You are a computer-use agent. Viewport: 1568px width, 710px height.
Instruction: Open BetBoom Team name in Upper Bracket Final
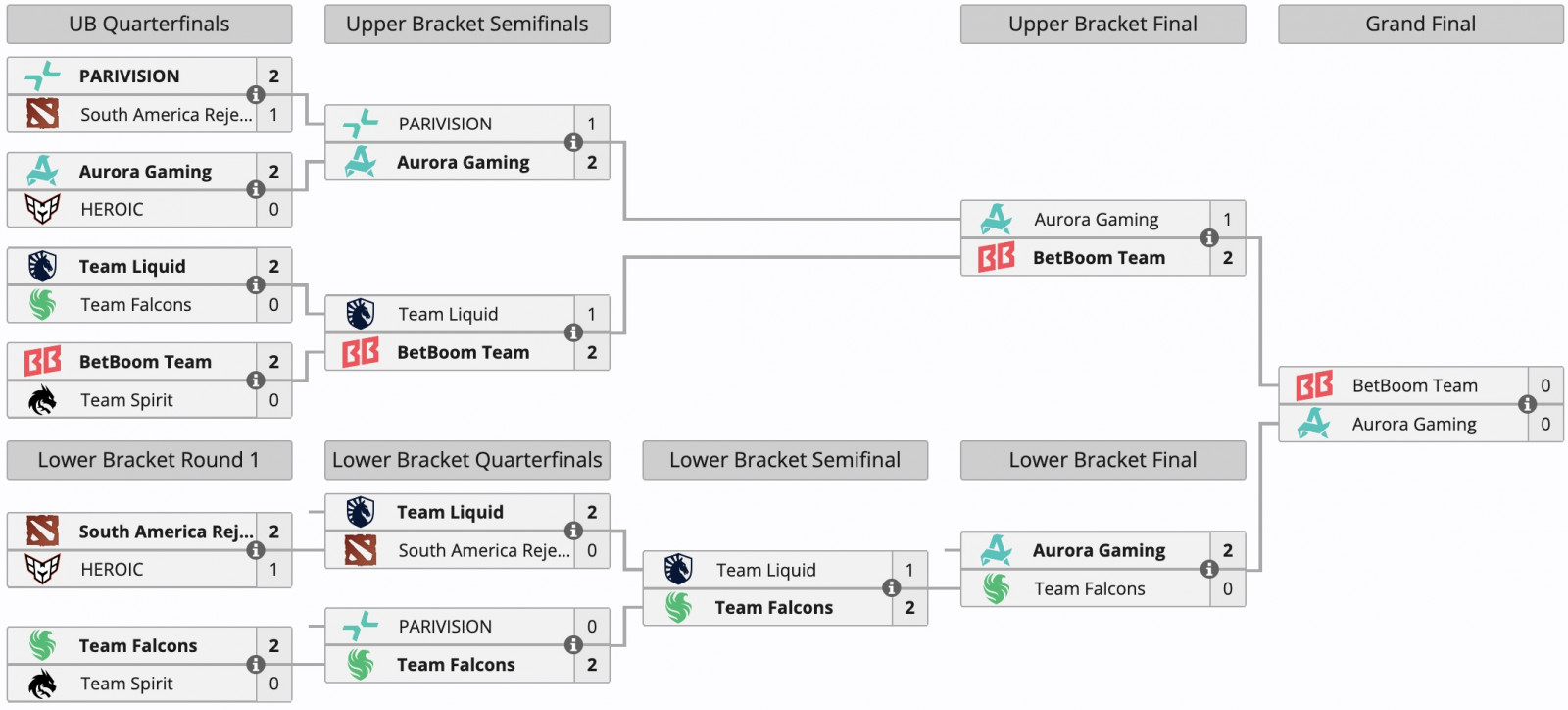pyautogui.click(x=1099, y=258)
